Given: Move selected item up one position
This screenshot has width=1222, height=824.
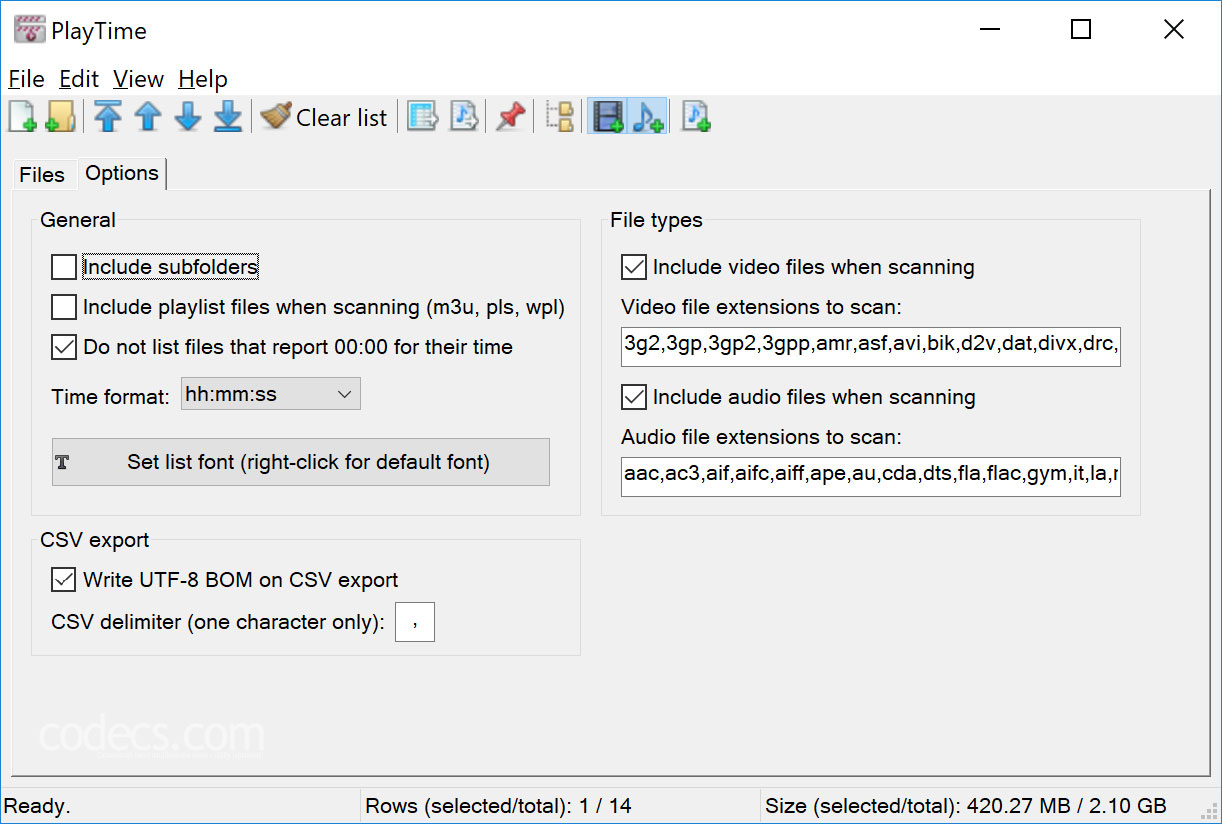Looking at the screenshot, I should tap(148, 117).
